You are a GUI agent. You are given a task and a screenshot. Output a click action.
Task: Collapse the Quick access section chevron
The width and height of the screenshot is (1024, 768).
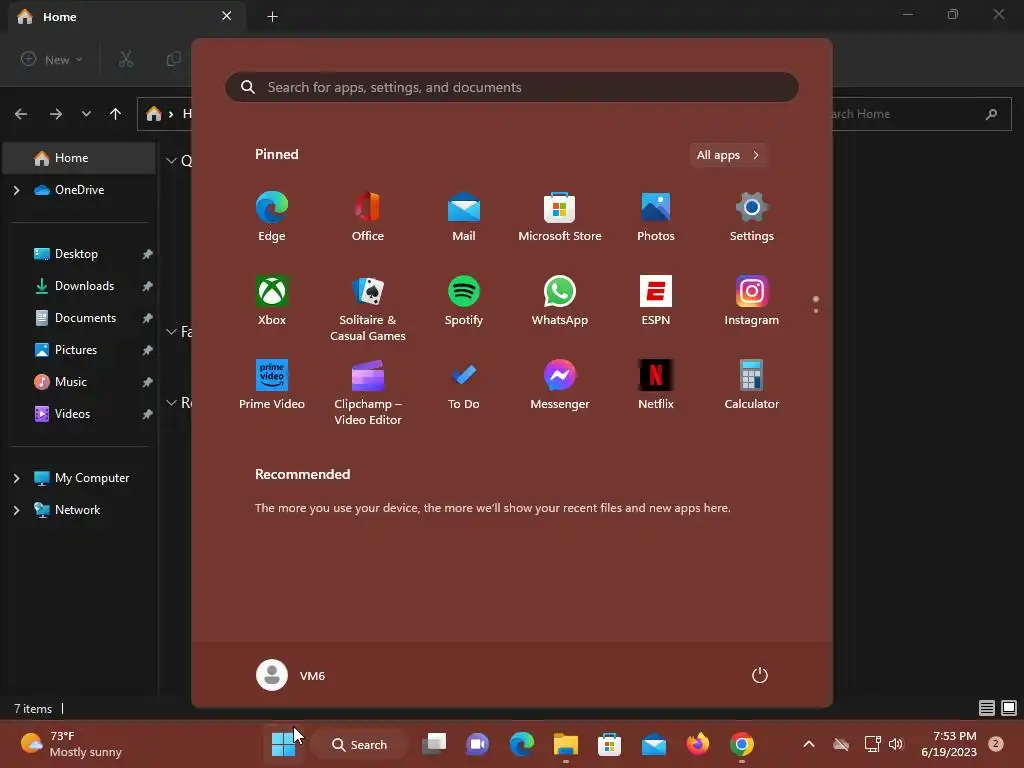coord(171,161)
